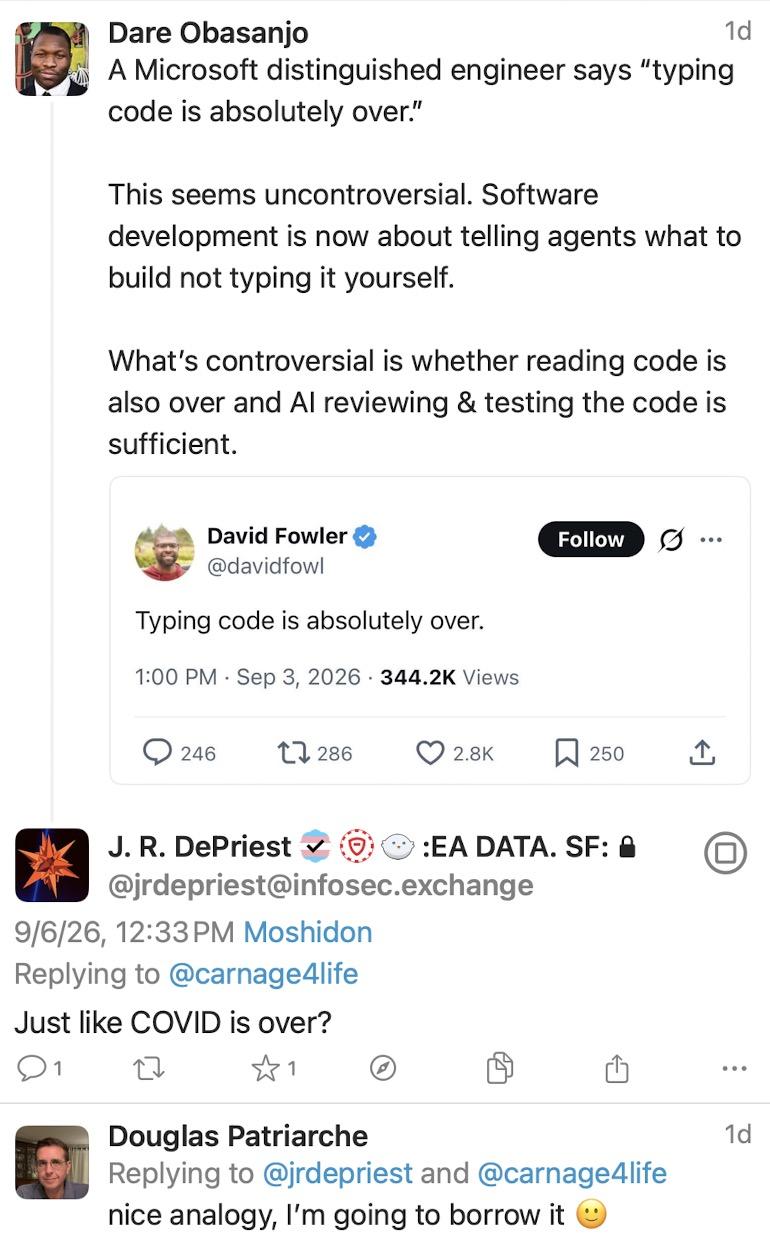
Task: Follow David Fowler
Action: 591,539
